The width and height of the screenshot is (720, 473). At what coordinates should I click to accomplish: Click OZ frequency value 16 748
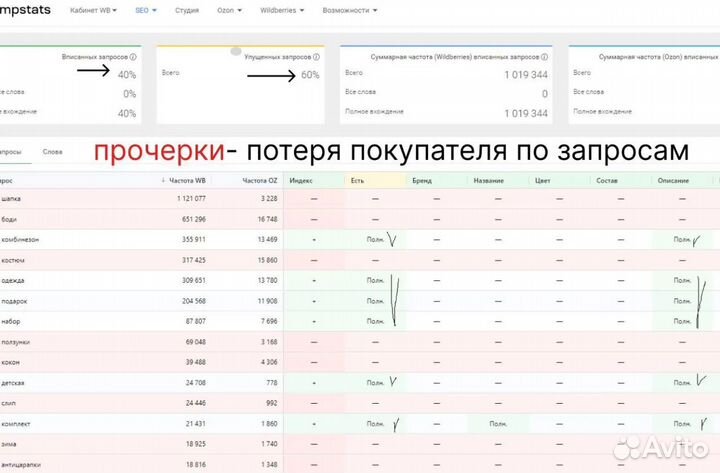click(267, 219)
